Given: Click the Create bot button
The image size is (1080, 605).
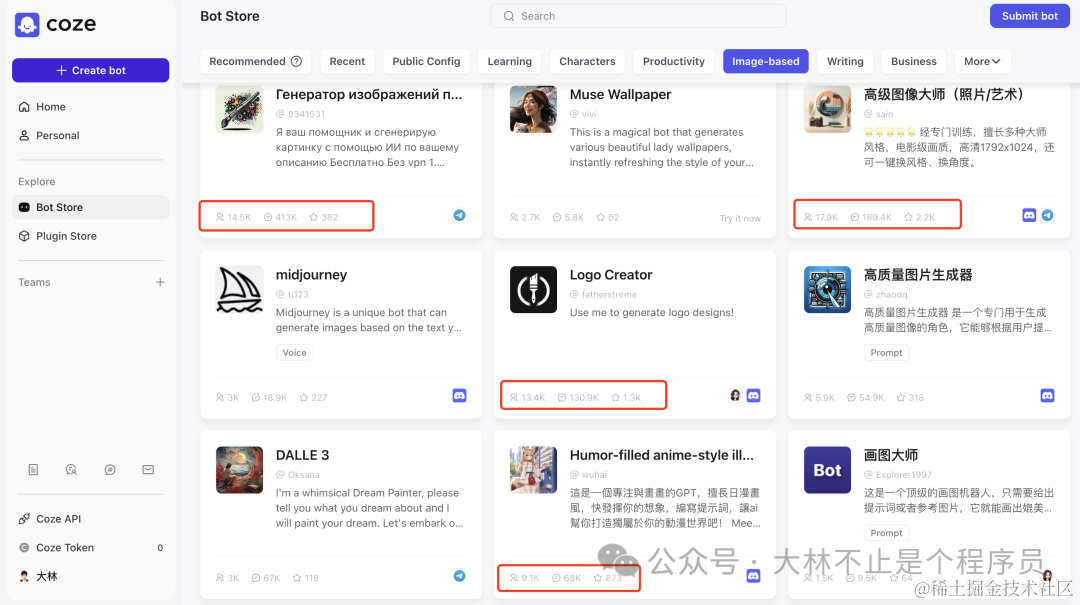Looking at the screenshot, I should coord(90,70).
